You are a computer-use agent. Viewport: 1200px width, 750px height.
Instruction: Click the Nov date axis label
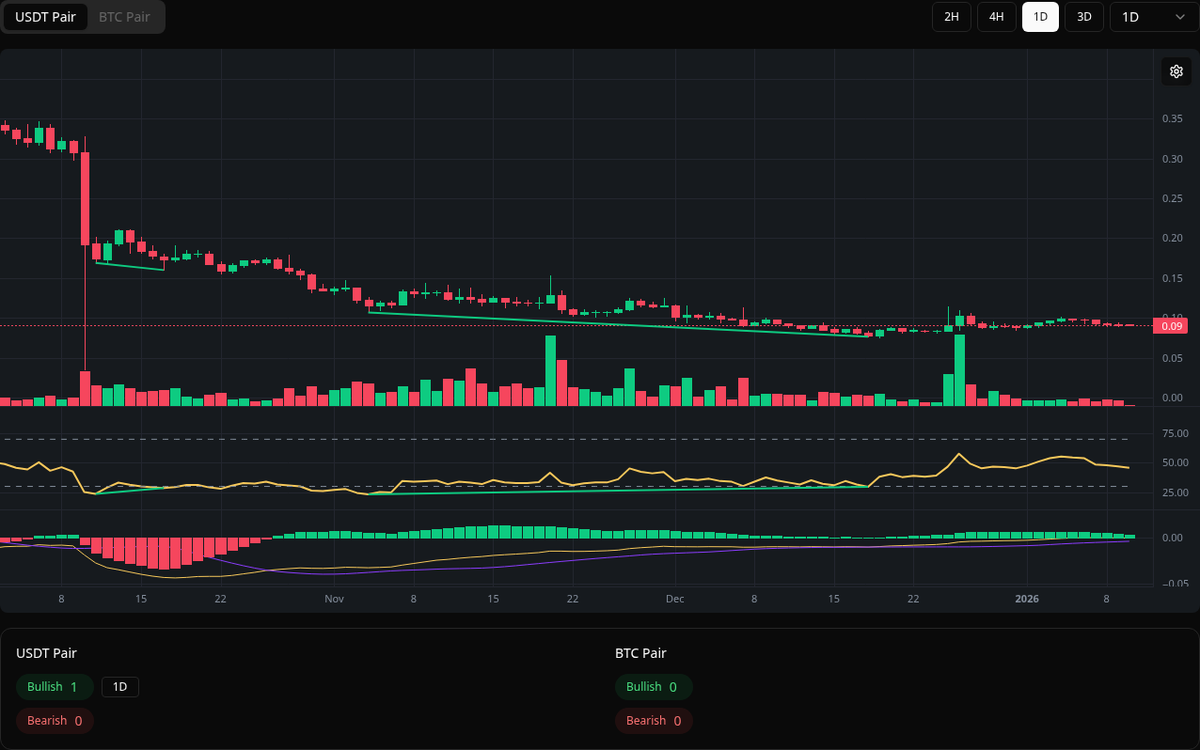(x=334, y=599)
